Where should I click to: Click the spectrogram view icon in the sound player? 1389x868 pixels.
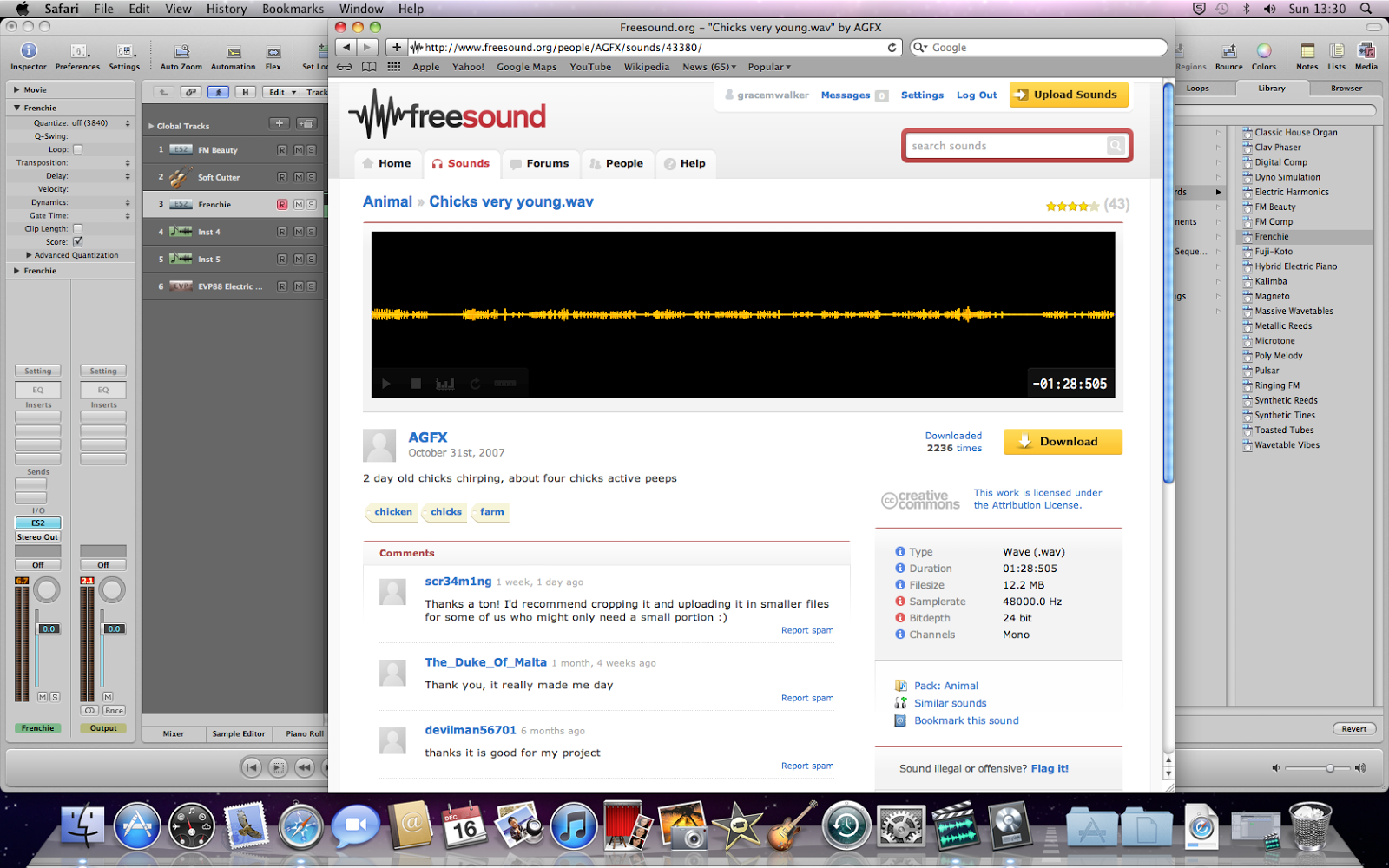coord(445,383)
